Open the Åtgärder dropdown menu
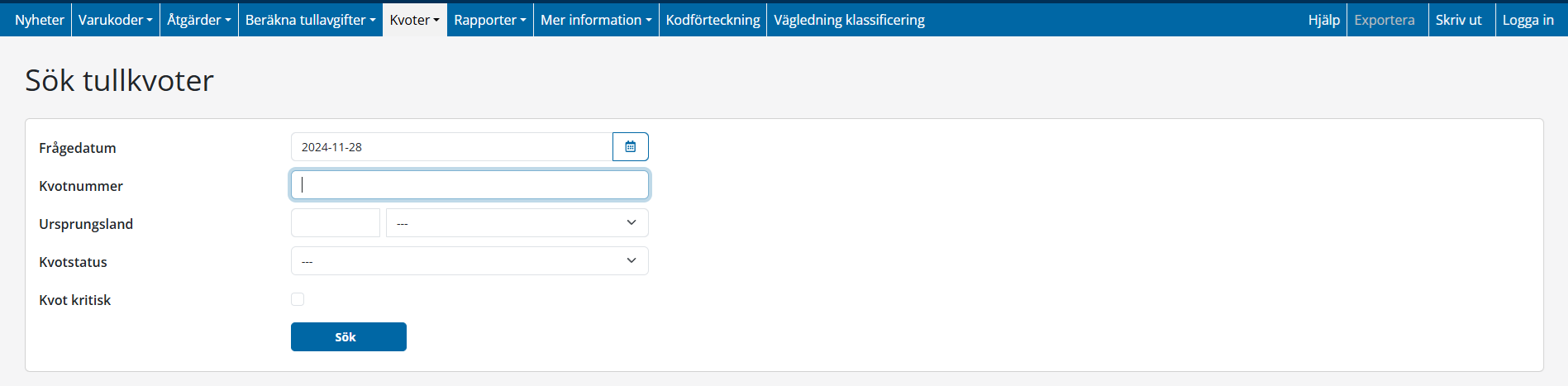Image resolution: width=1568 pixels, height=386 pixels. tap(198, 20)
